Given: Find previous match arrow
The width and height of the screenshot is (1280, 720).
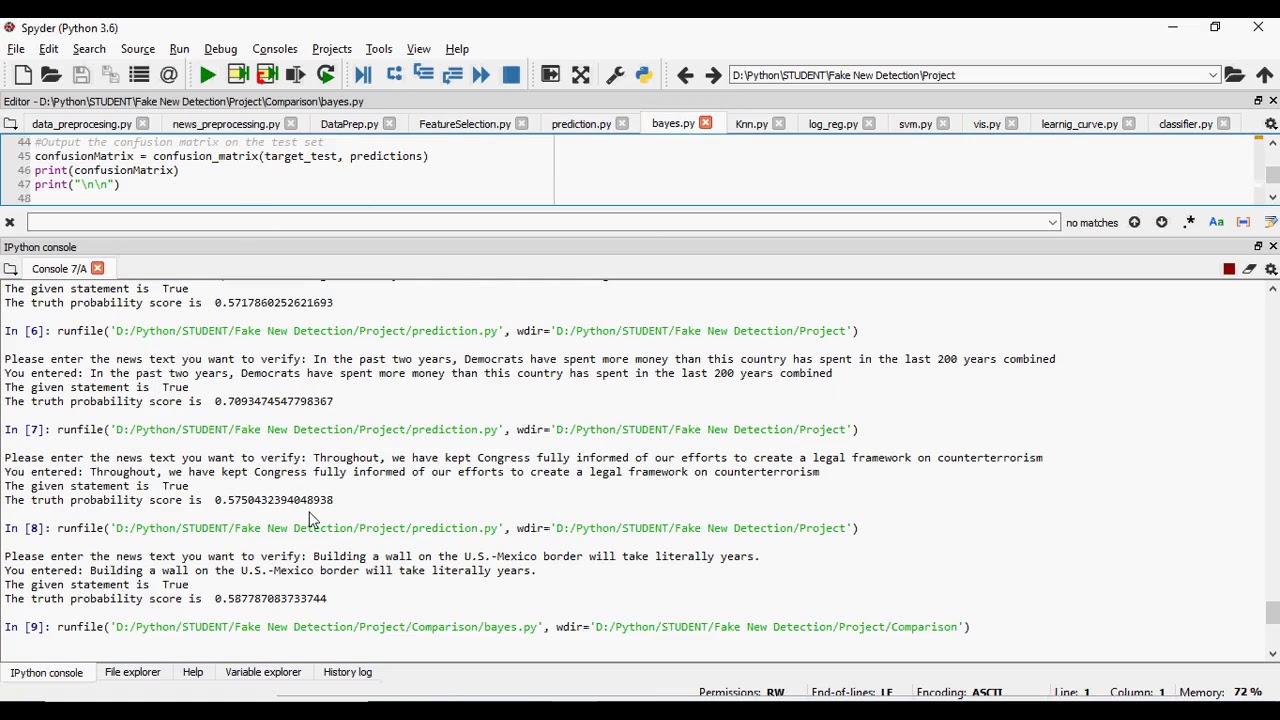Looking at the screenshot, I should [1134, 222].
